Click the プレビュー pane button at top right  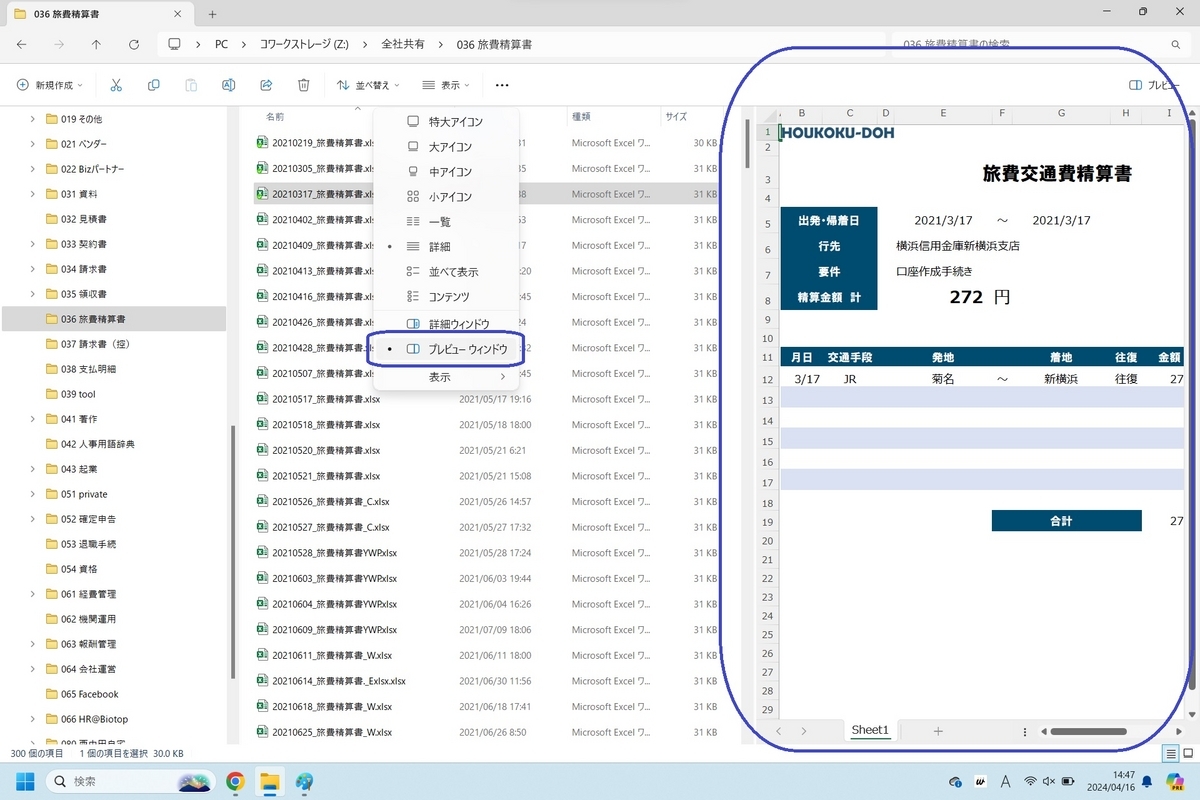1156,85
